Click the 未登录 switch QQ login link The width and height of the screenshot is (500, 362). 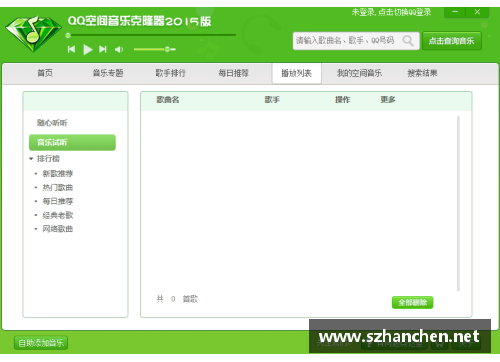click(391, 12)
